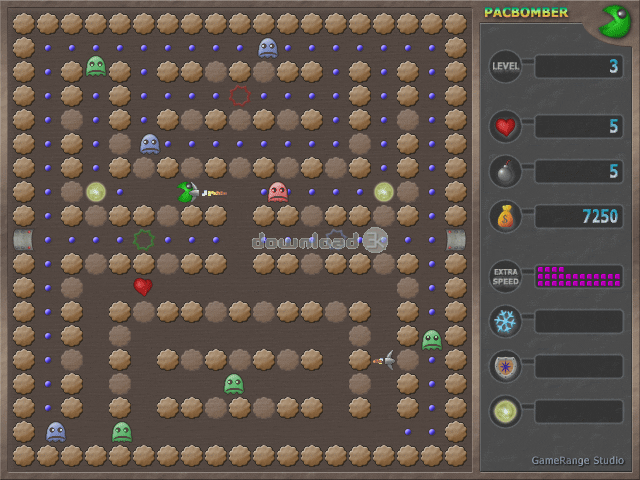Screen dimensions: 640x480
Task: Click the right metal tunnel gate
Action: tap(456, 240)
